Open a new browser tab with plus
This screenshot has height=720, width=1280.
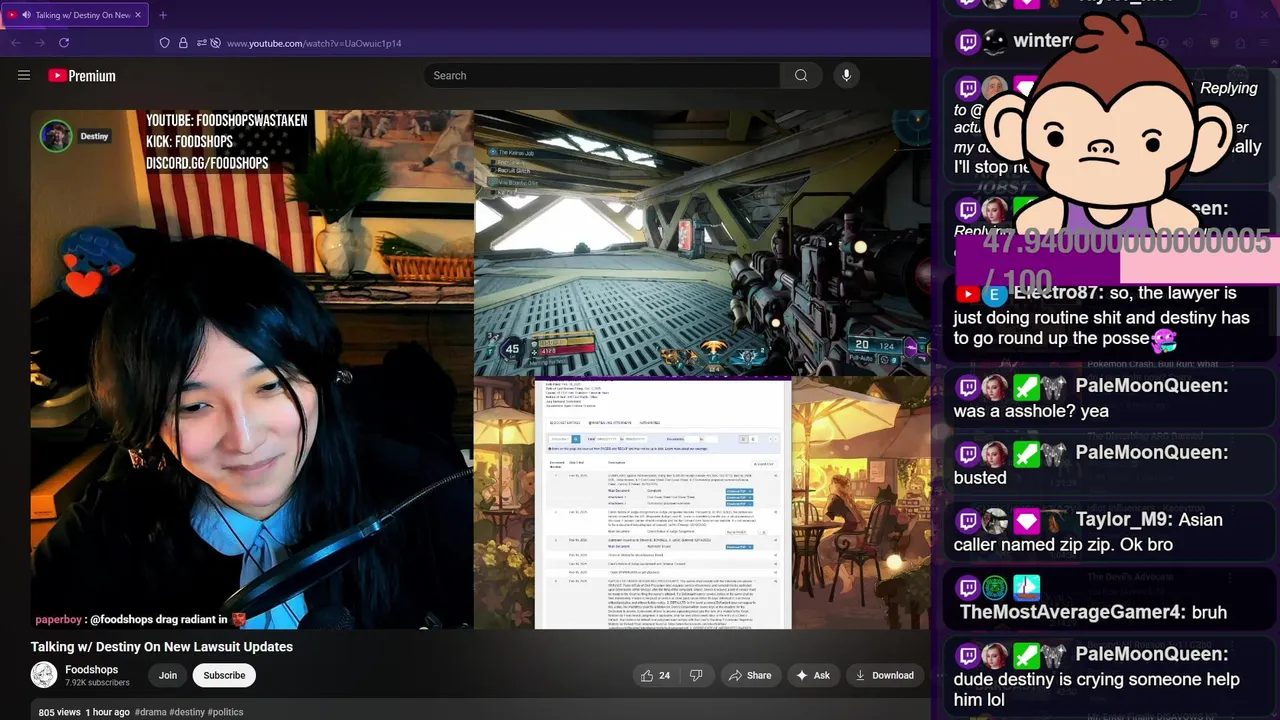point(163,15)
